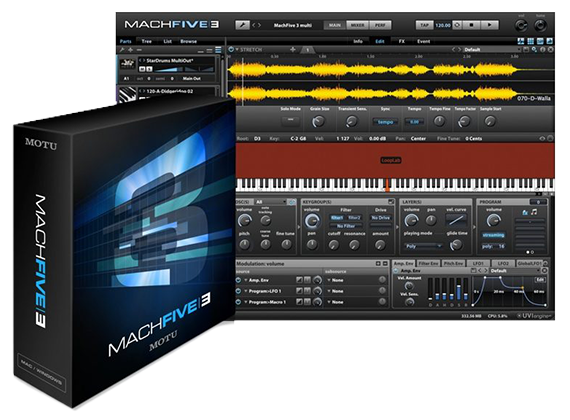The image size is (570, 420).
Task: Open the Main Out output selector
Action: 192,79
